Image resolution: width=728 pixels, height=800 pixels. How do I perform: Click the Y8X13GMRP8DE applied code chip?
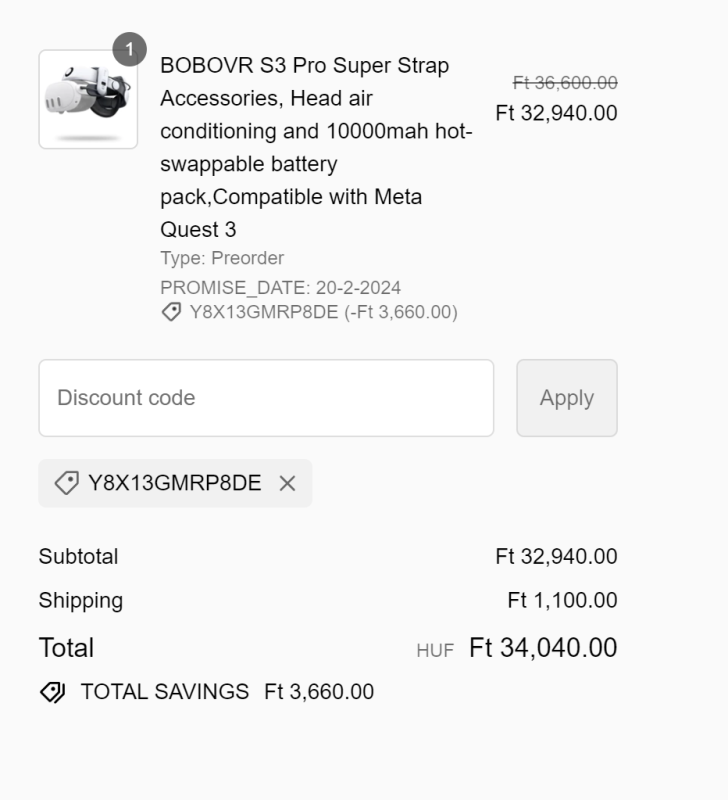[x=174, y=484]
